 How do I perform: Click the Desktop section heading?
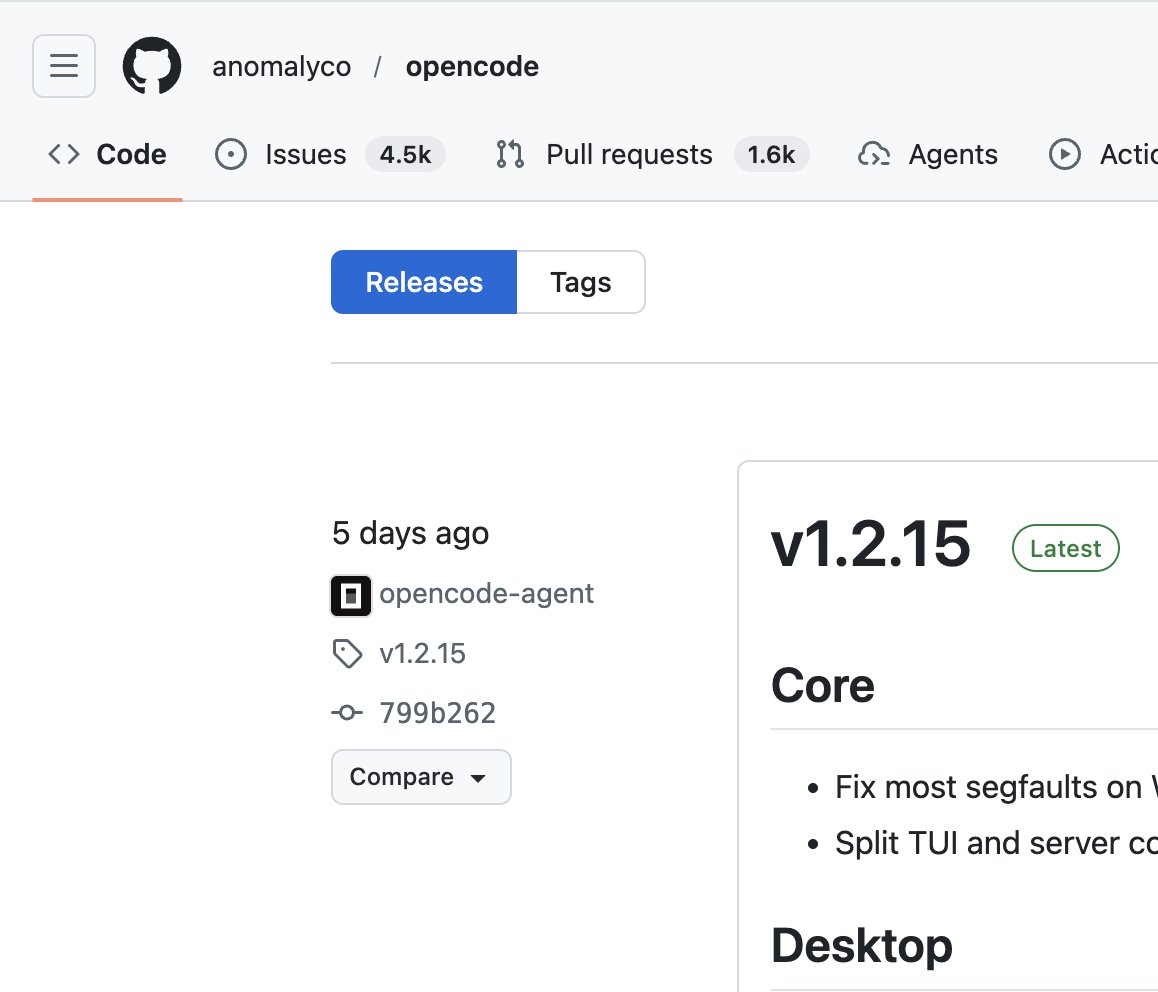point(862,945)
